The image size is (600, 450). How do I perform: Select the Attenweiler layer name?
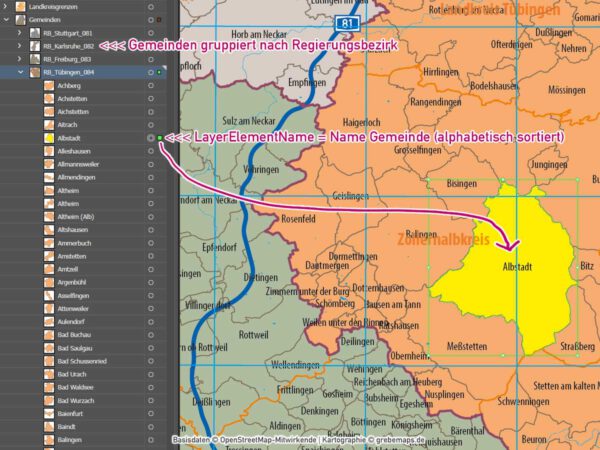(73, 308)
